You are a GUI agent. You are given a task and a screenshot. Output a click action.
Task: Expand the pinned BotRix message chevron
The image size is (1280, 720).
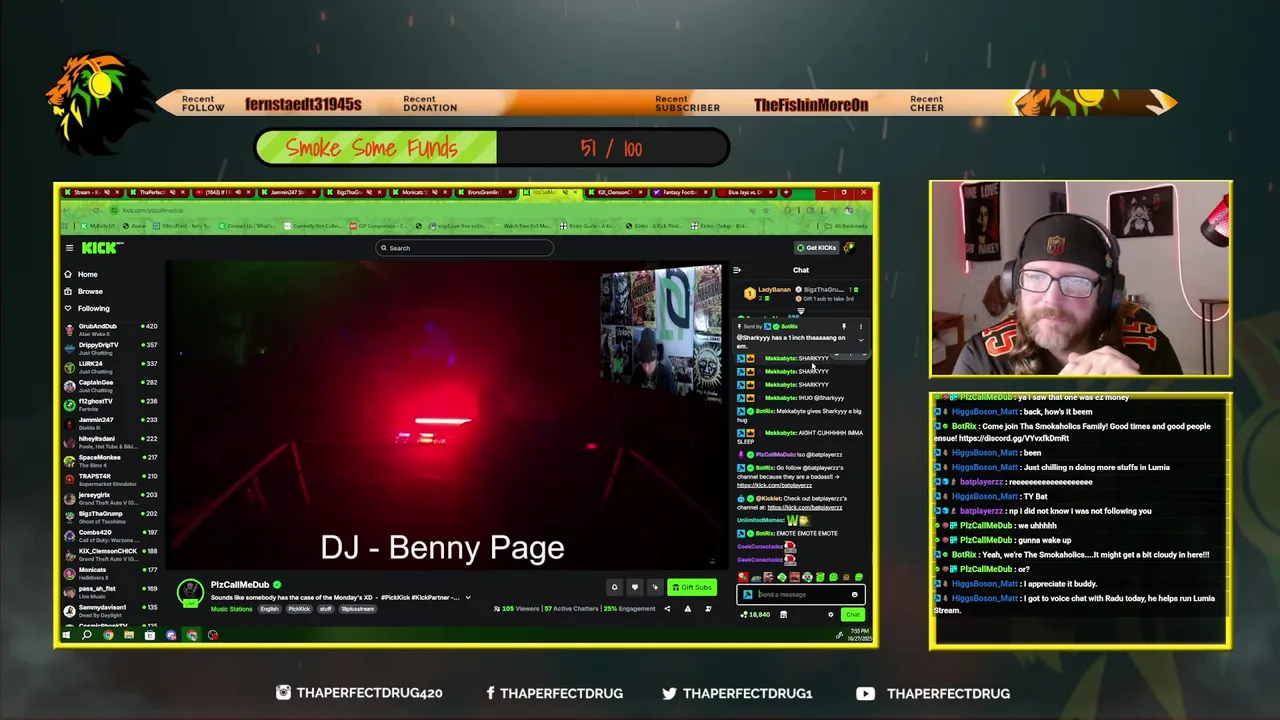[861, 340]
